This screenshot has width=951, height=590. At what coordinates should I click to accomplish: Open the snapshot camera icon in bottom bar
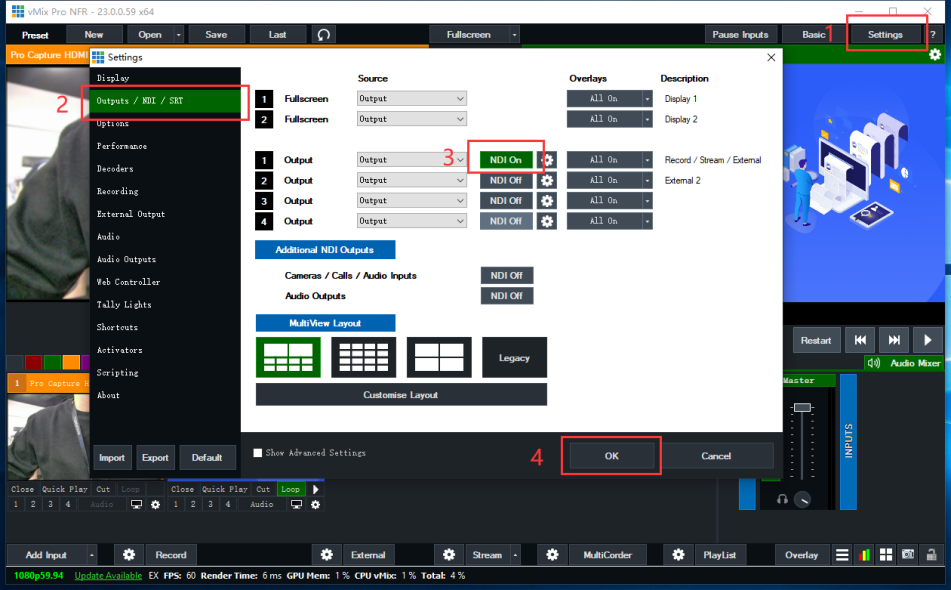pyautogui.click(x=908, y=555)
